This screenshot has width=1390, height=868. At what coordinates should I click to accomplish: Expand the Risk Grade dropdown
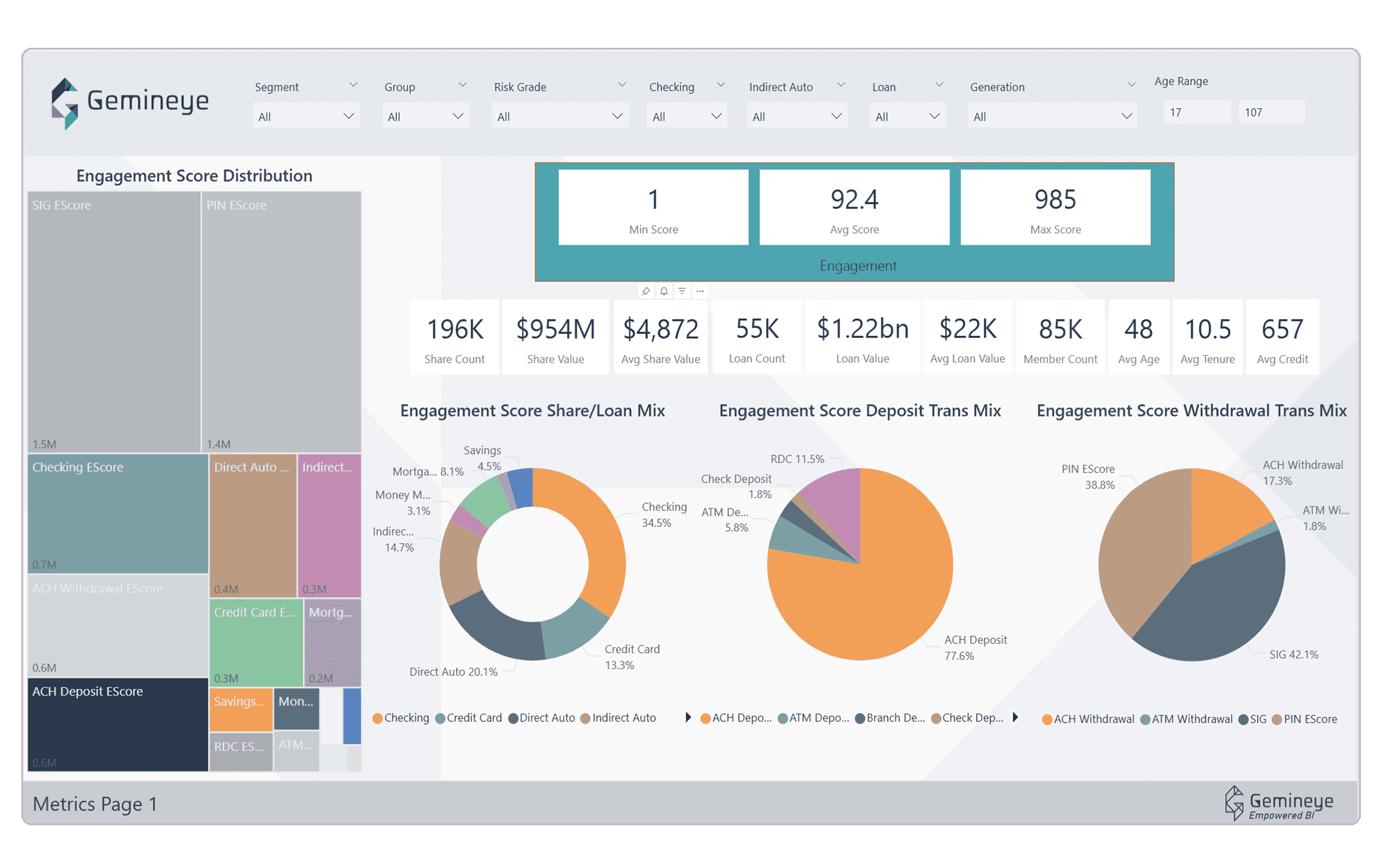(559, 116)
